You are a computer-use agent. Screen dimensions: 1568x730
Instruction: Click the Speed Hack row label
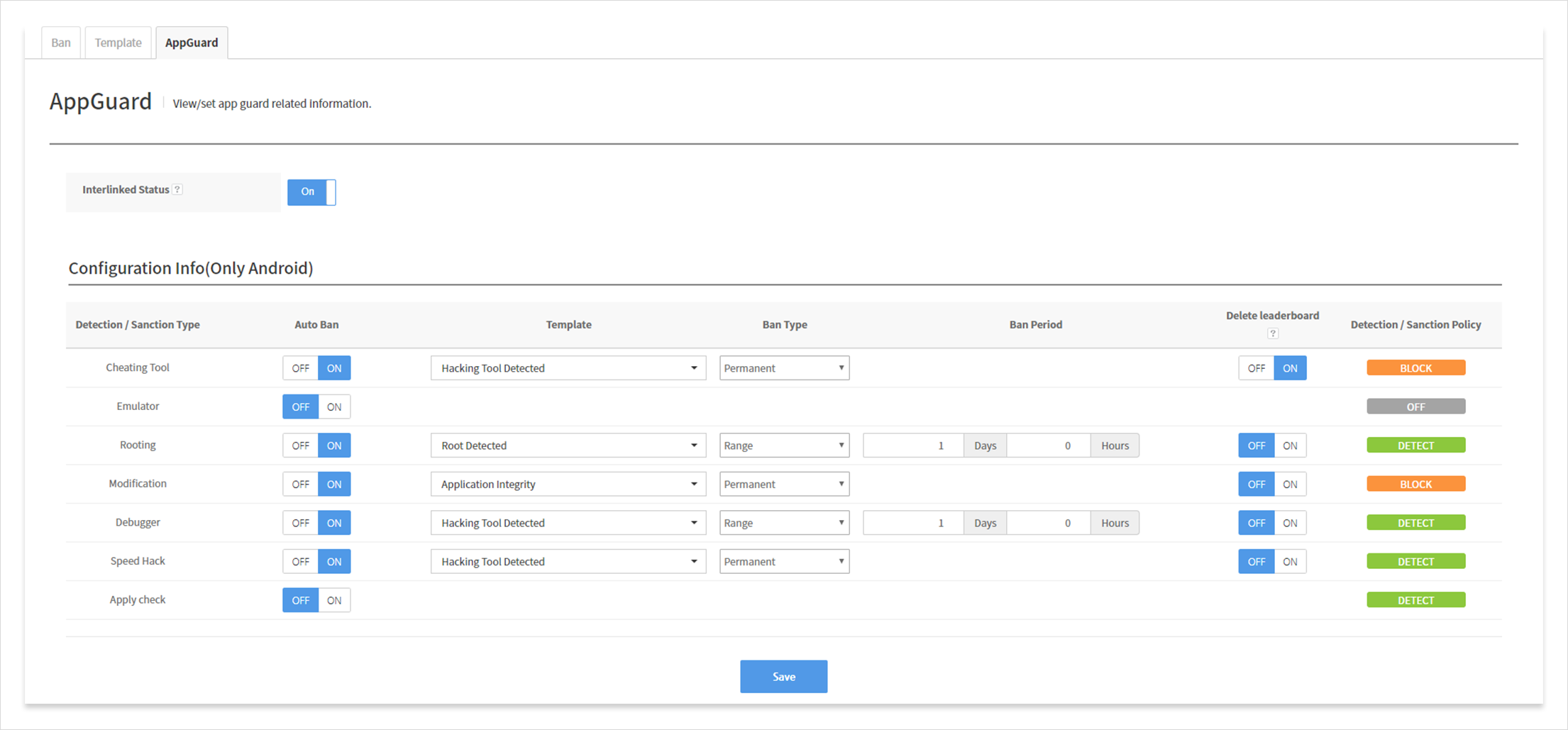pos(138,561)
